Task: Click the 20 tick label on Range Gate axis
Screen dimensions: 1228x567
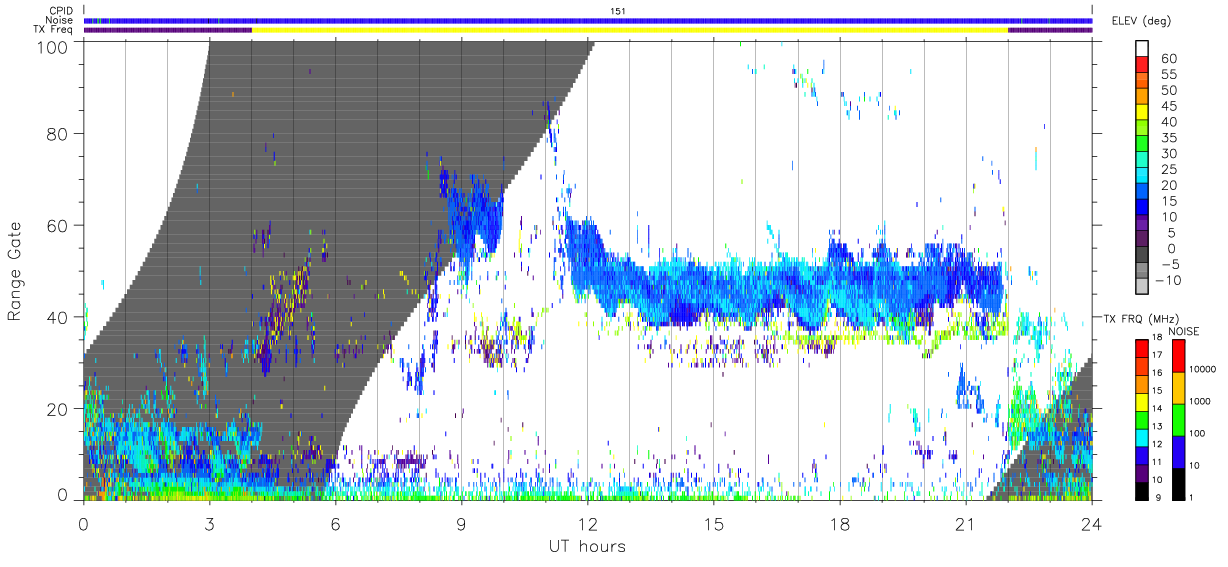Action: coord(57,408)
